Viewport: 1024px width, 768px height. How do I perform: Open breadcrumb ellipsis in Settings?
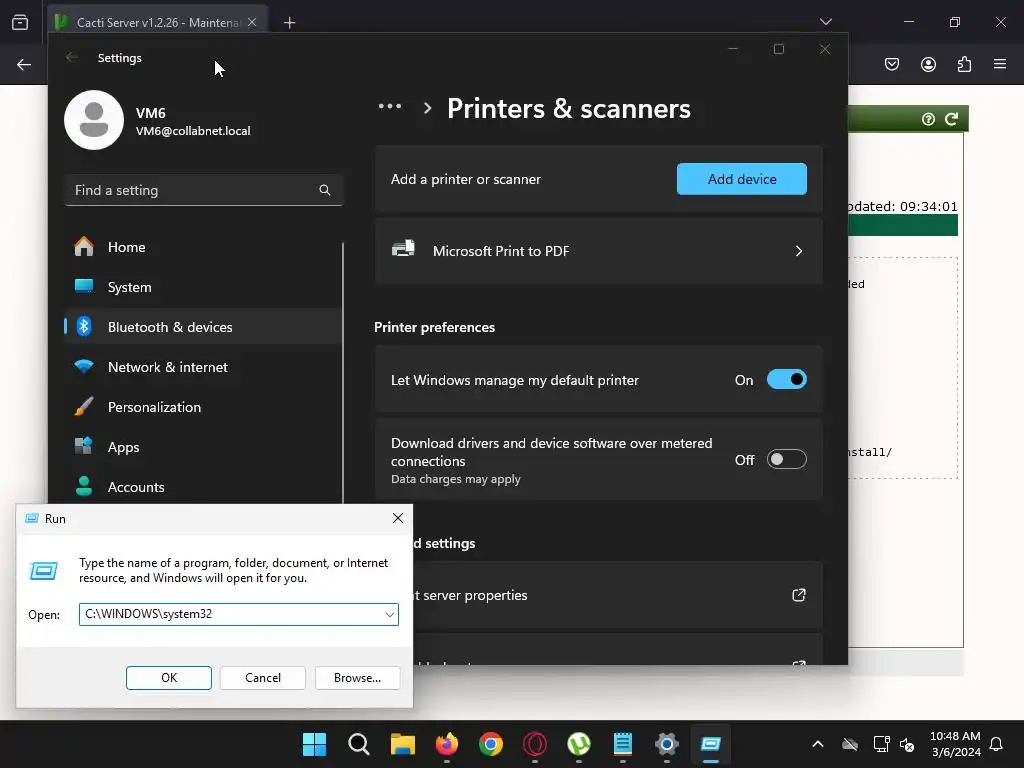click(x=390, y=106)
